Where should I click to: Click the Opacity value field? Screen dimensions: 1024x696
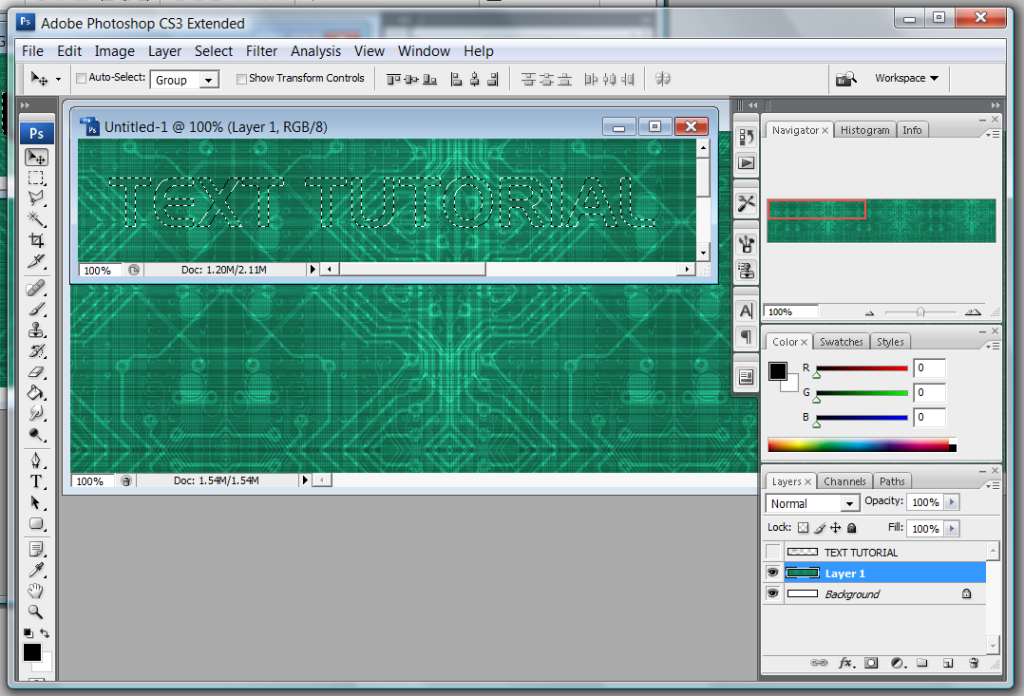click(925, 502)
